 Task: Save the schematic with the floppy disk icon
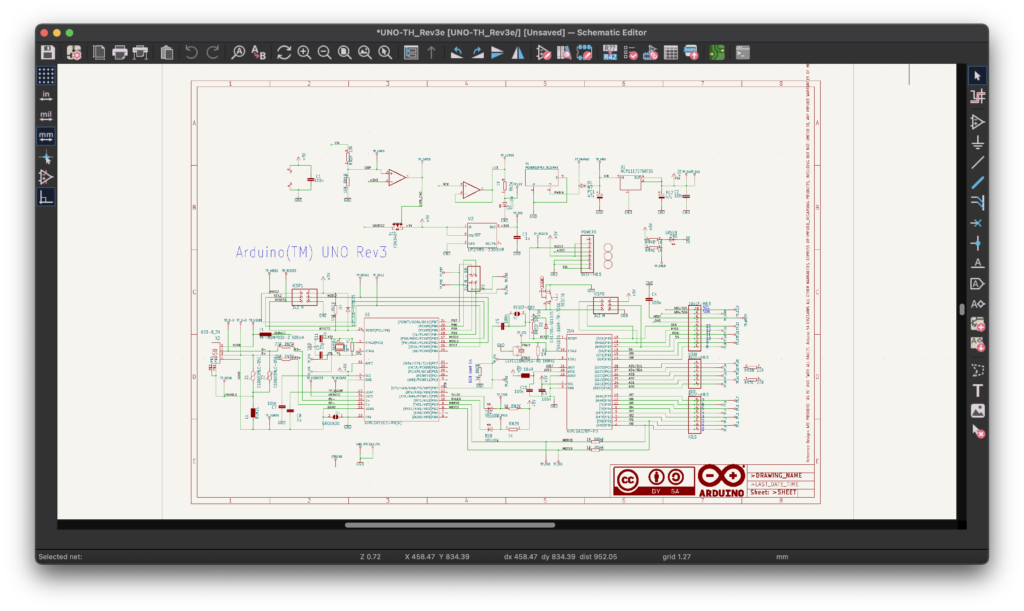pos(48,53)
